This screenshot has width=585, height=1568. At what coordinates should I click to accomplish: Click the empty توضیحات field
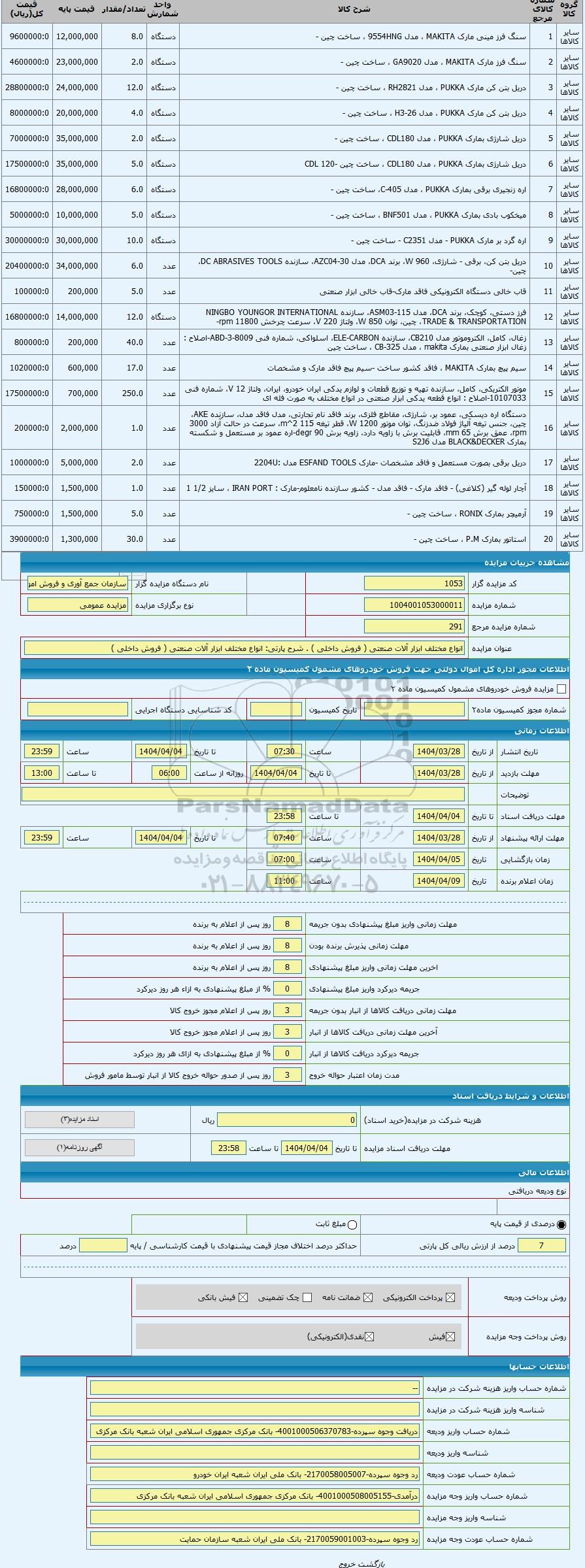pos(243,794)
